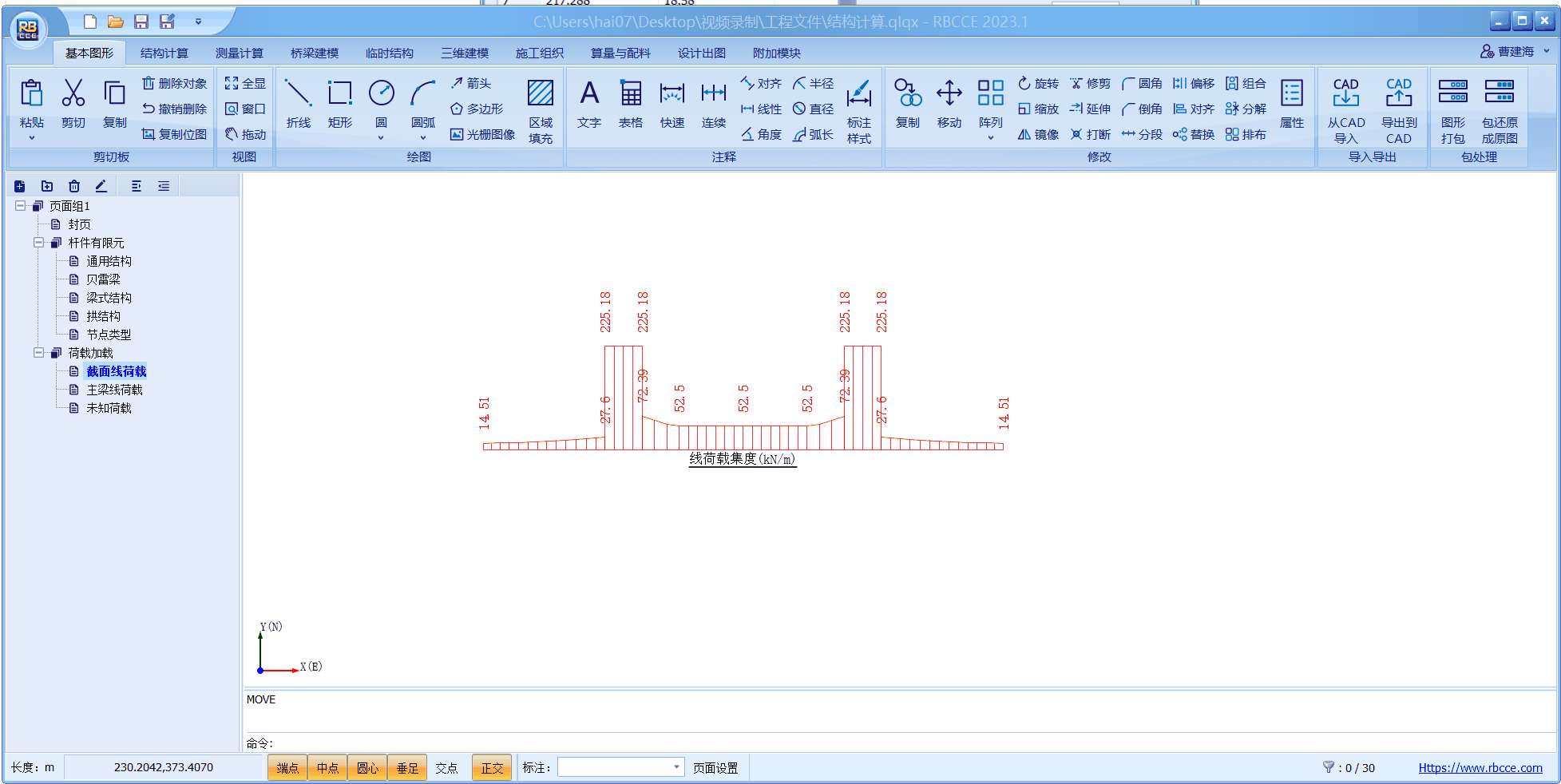Screen dimensions: 1561x784
Task: Open the 属性 properties panel icon
Action: 1291,103
